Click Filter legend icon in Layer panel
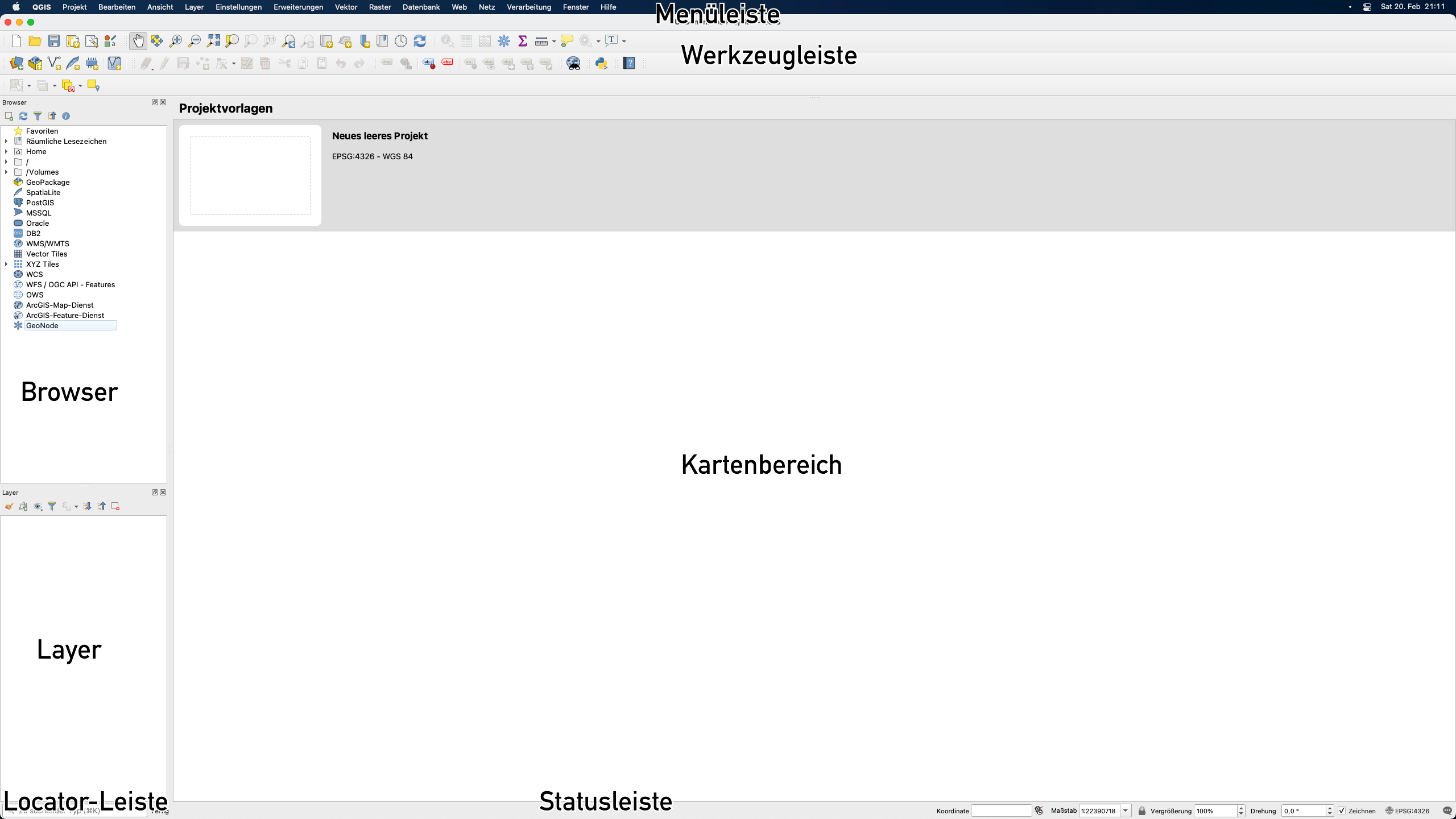The width and height of the screenshot is (1456, 819). point(52,506)
